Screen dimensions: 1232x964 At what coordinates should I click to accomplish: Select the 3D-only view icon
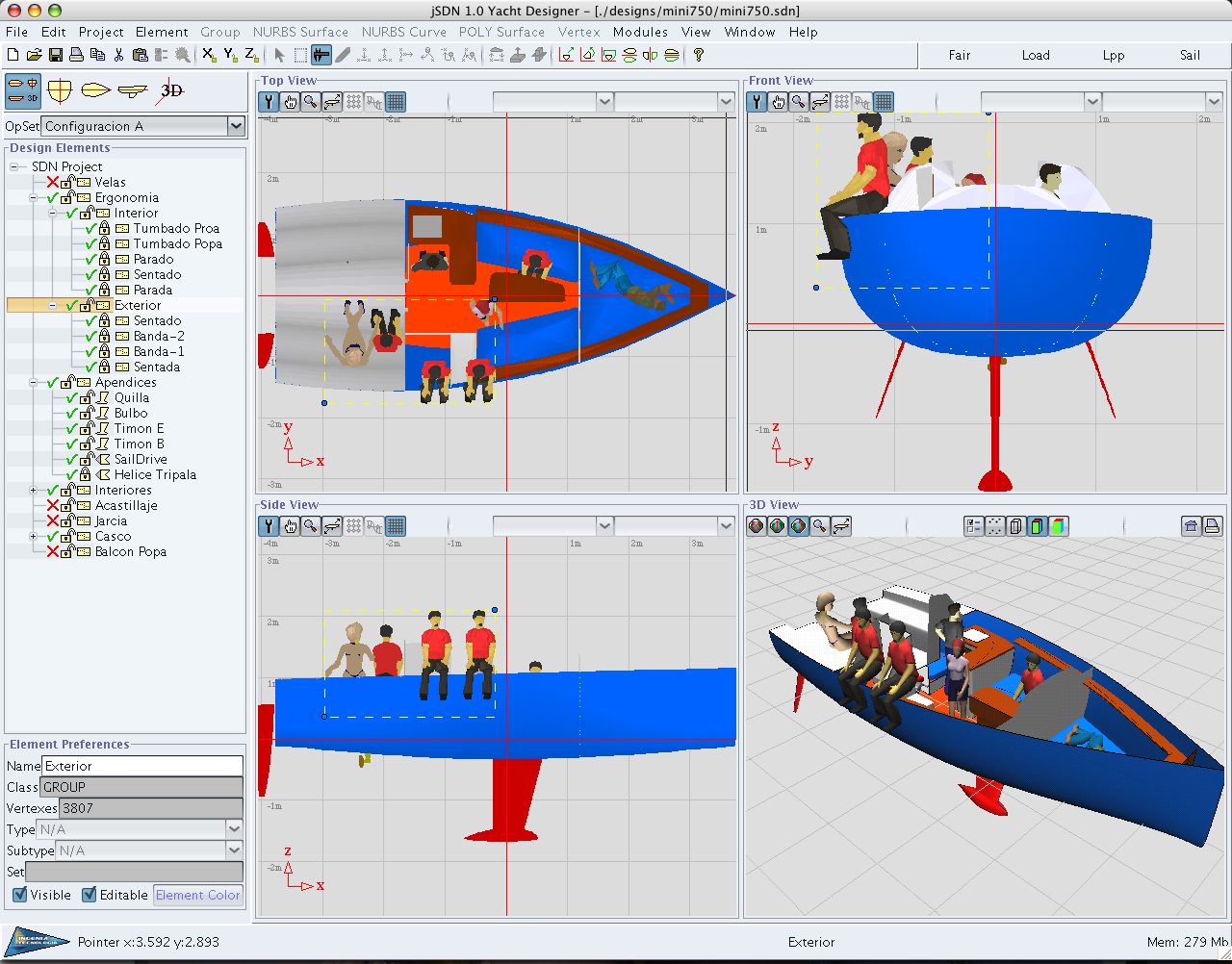point(170,90)
